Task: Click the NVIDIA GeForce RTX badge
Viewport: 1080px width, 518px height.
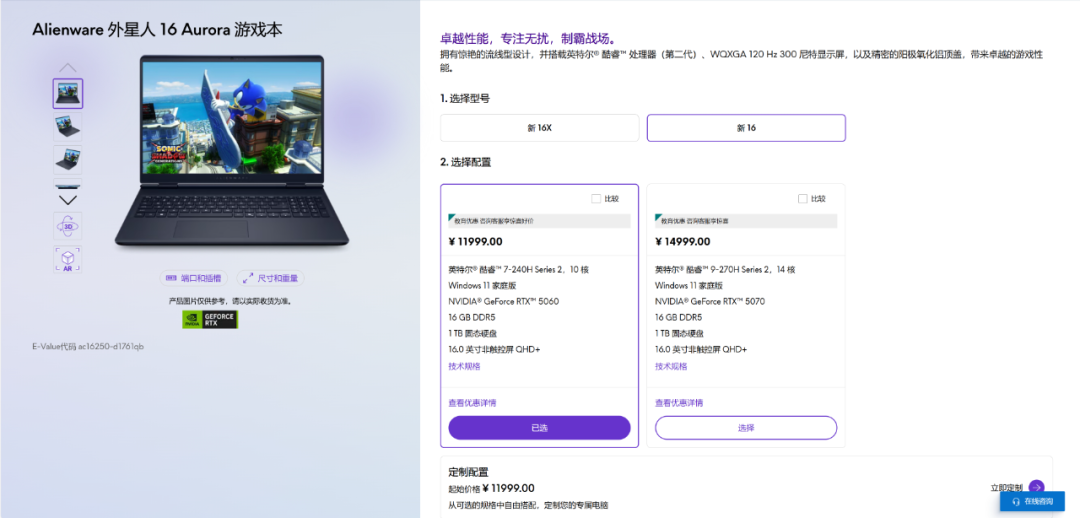Action: click(x=210, y=319)
